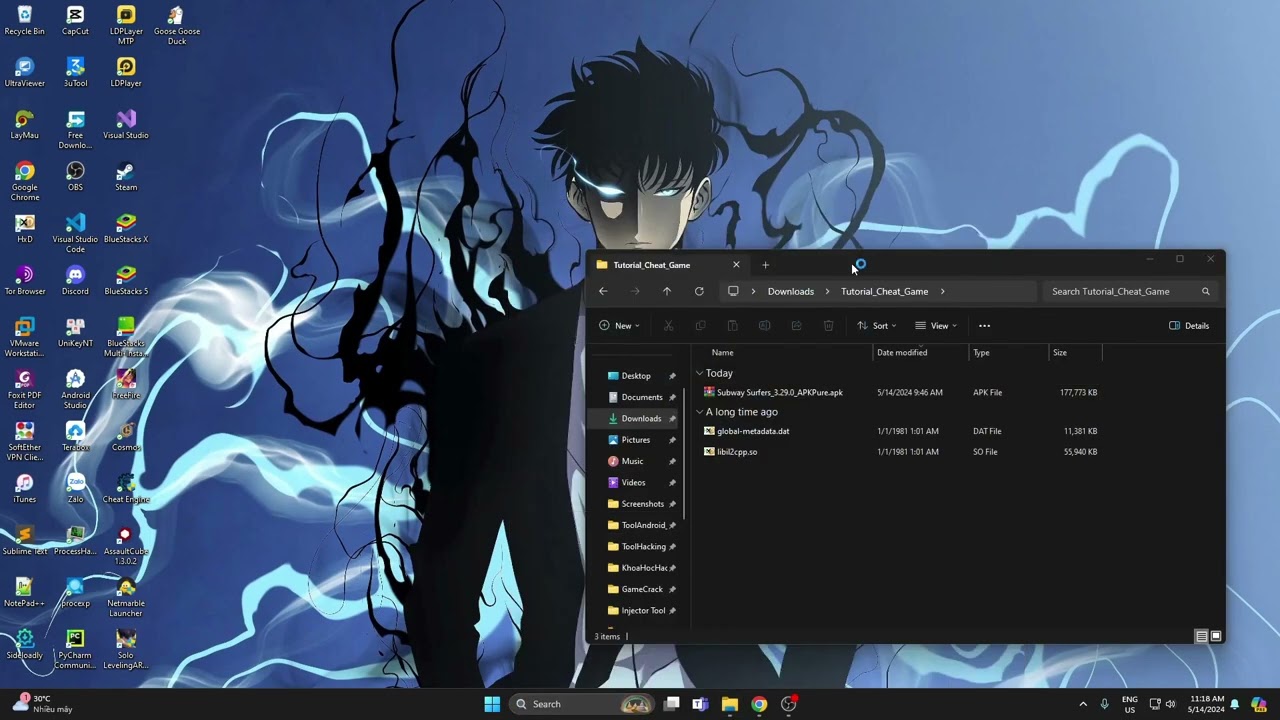This screenshot has height=720, width=1280.
Task: Close the Tutorial_Cheat_Game tab
Action: click(x=736, y=265)
